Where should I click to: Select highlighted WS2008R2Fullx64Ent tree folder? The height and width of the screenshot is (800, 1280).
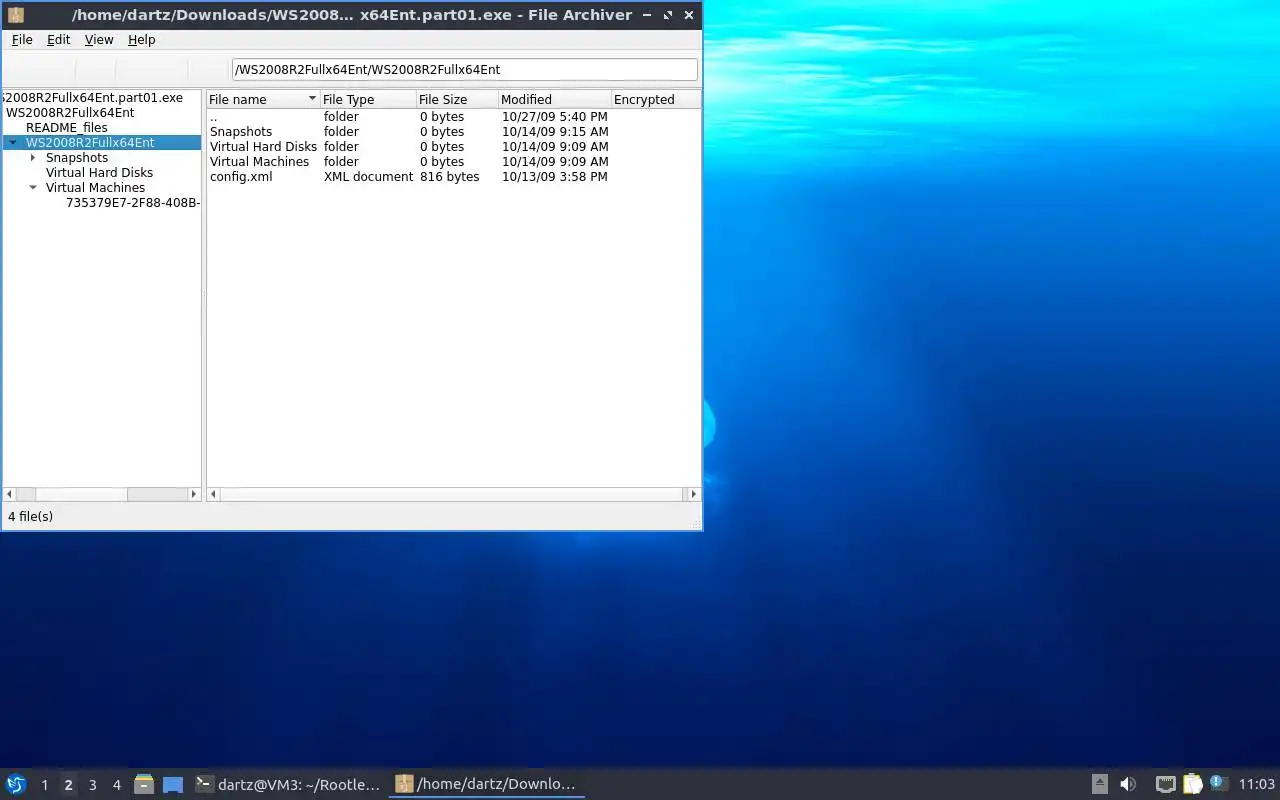(x=90, y=143)
